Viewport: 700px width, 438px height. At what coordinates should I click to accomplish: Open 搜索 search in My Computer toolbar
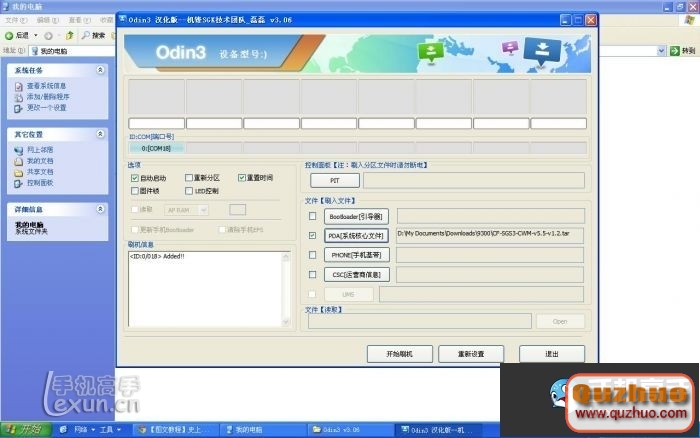point(93,35)
